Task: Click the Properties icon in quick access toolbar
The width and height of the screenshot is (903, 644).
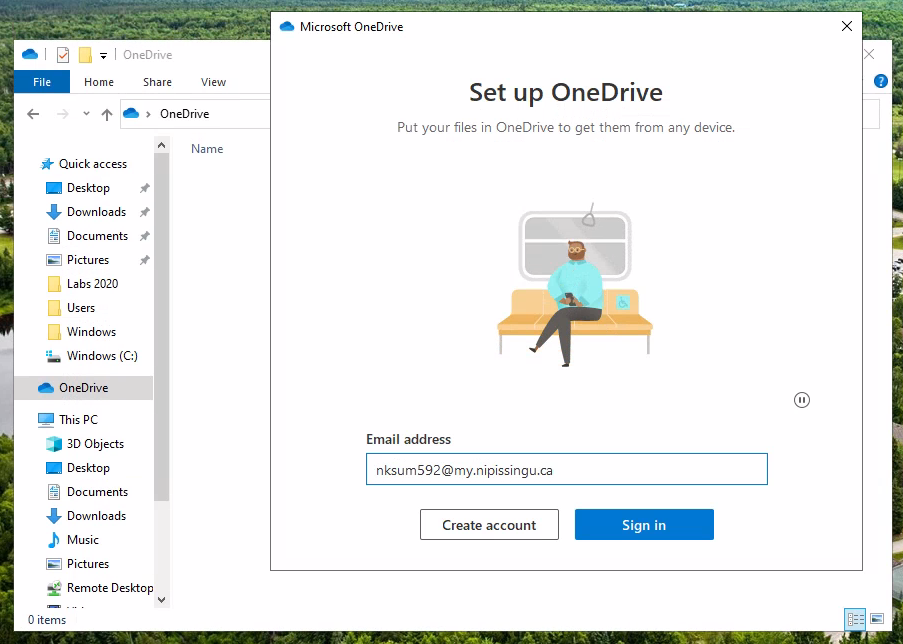Action: [63, 55]
